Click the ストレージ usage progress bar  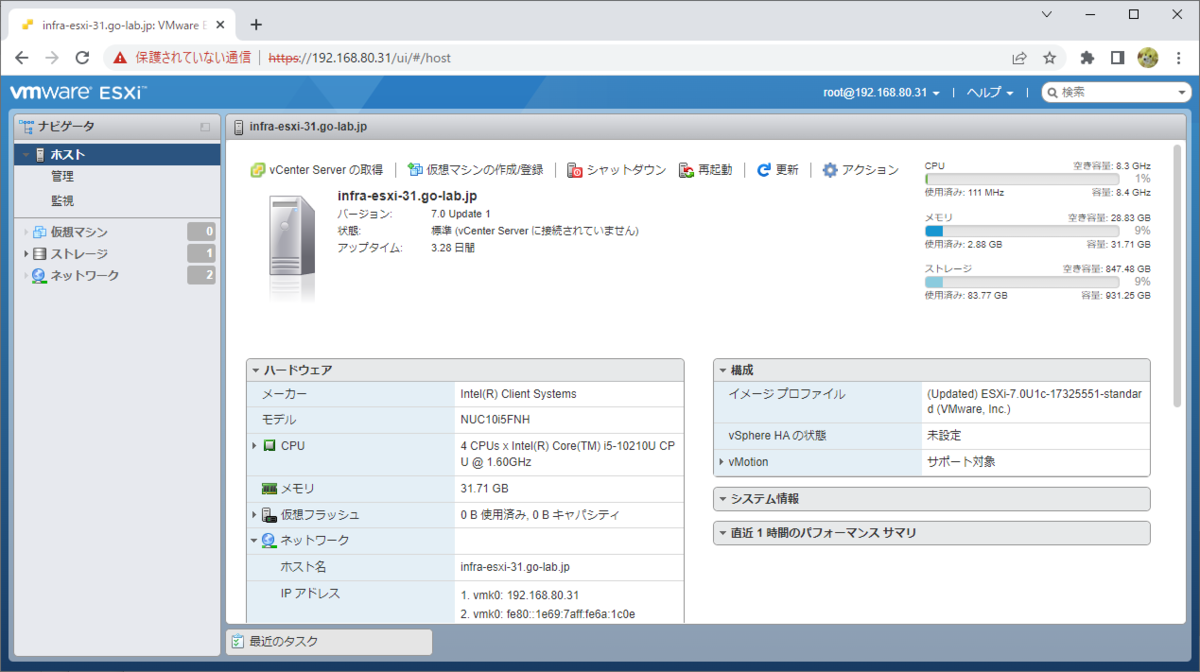pyautogui.click(x=1024, y=283)
